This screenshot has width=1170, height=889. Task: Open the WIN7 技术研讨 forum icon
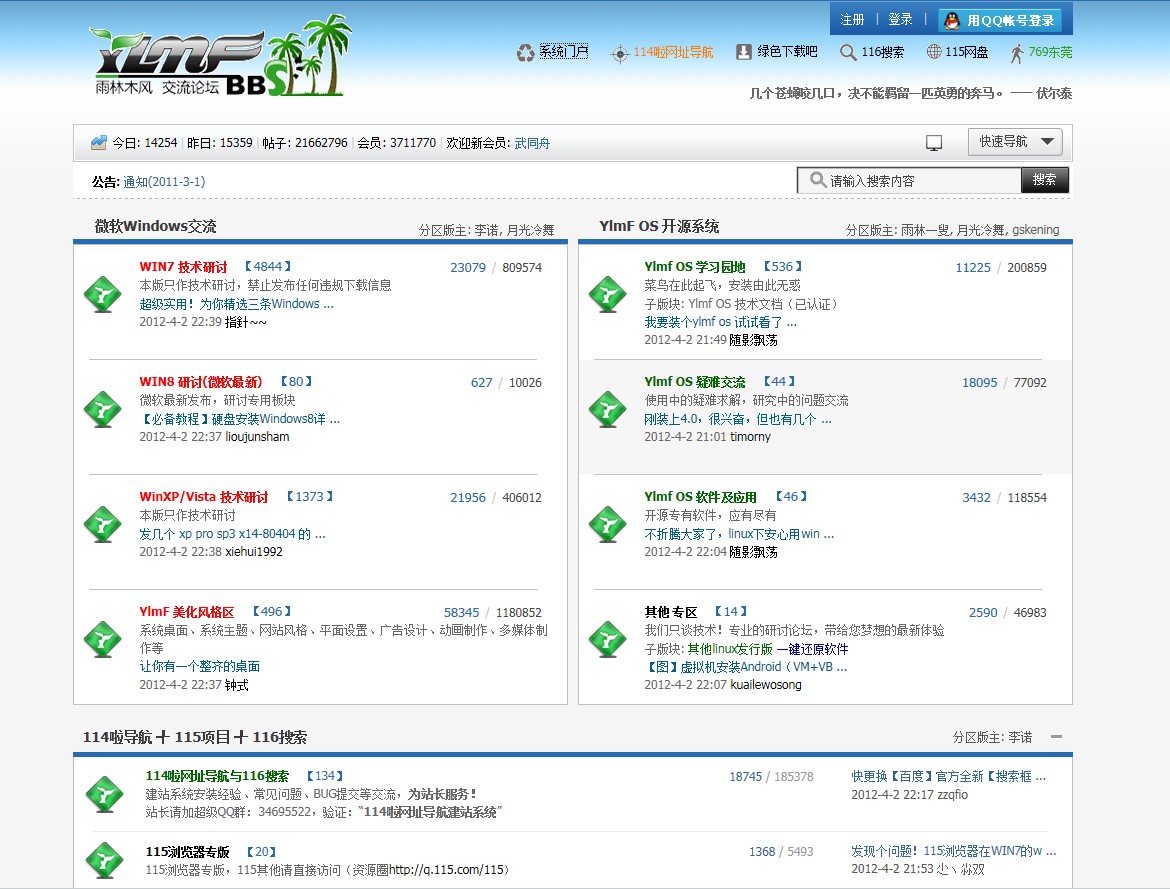pos(101,295)
